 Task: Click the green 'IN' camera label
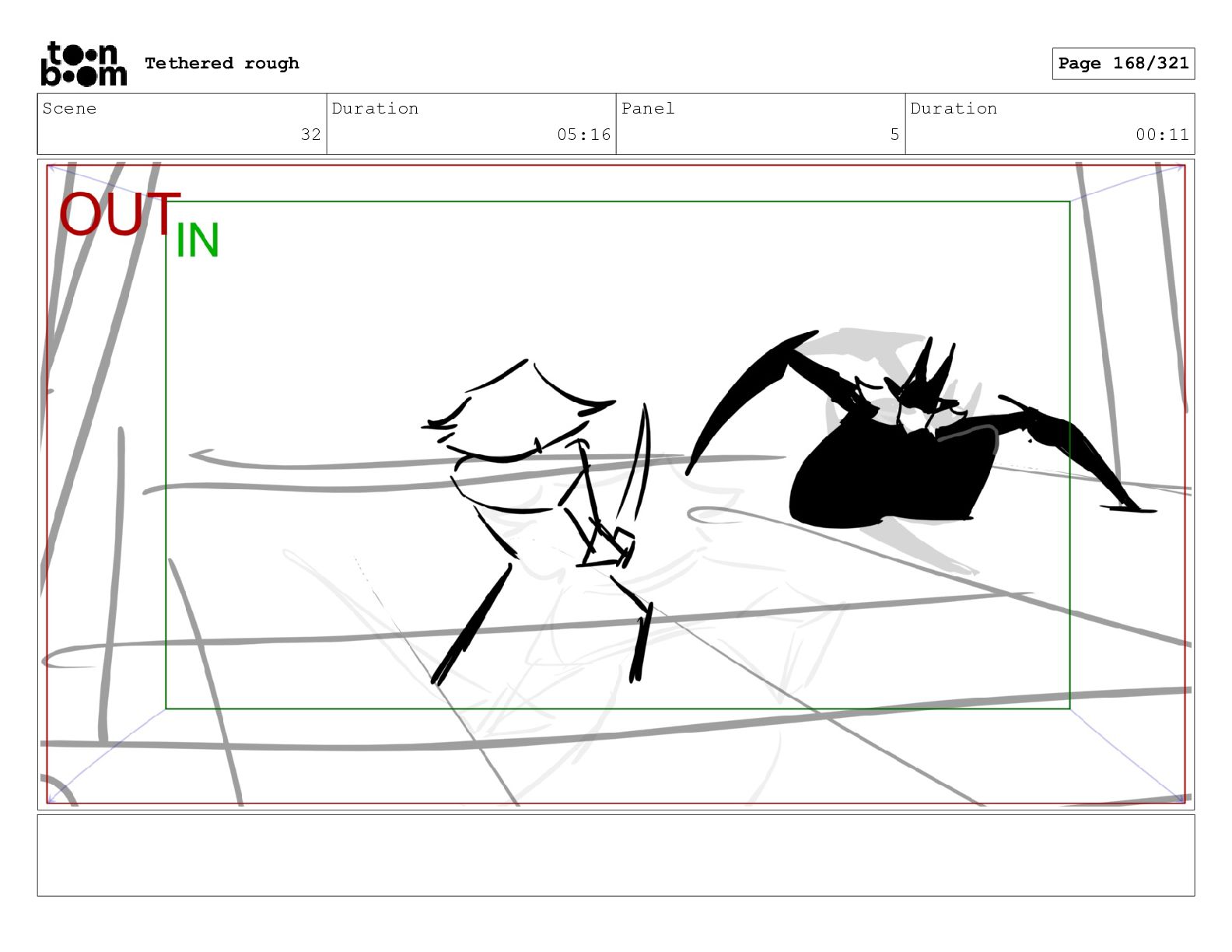coord(198,240)
